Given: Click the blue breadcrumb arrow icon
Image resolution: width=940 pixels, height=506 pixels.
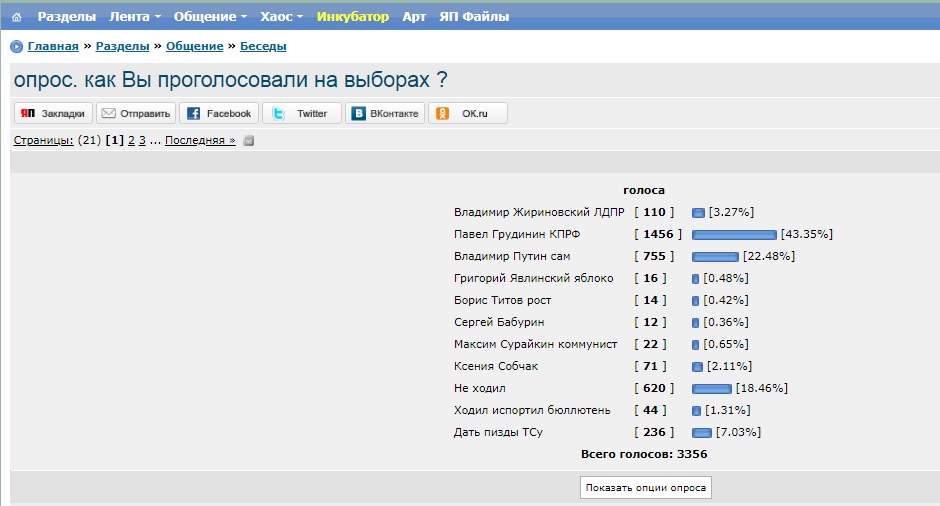Looking at the screenshot, I should coord(17,46).
